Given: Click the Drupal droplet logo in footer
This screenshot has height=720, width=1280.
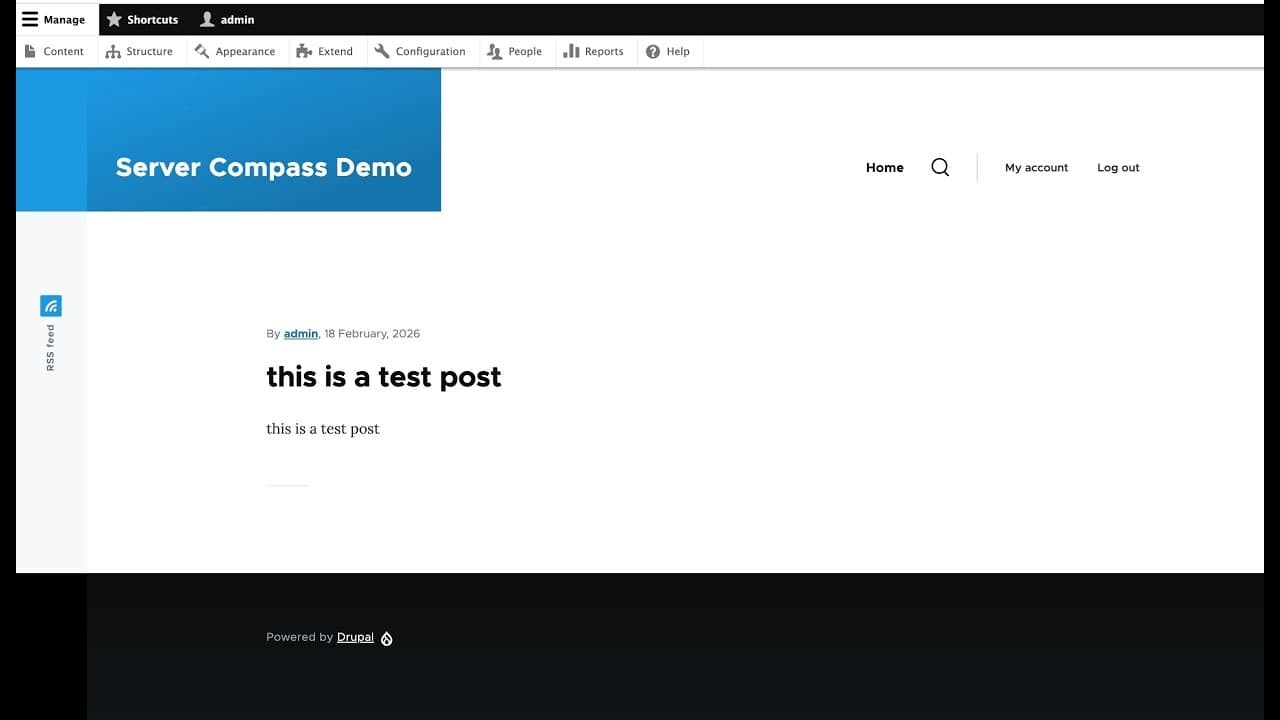Looking at the screenshot, I should pos(387,638).
